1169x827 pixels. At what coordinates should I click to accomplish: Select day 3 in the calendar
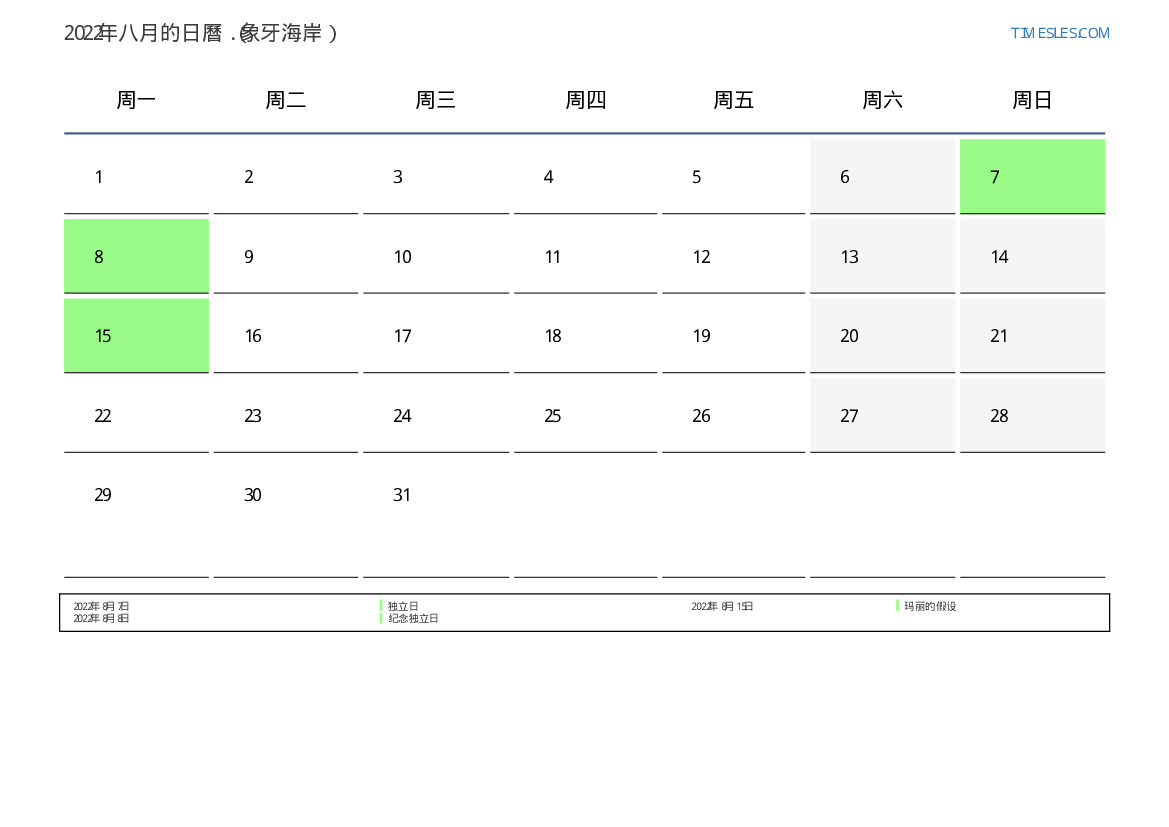click(x=436, y=177)
